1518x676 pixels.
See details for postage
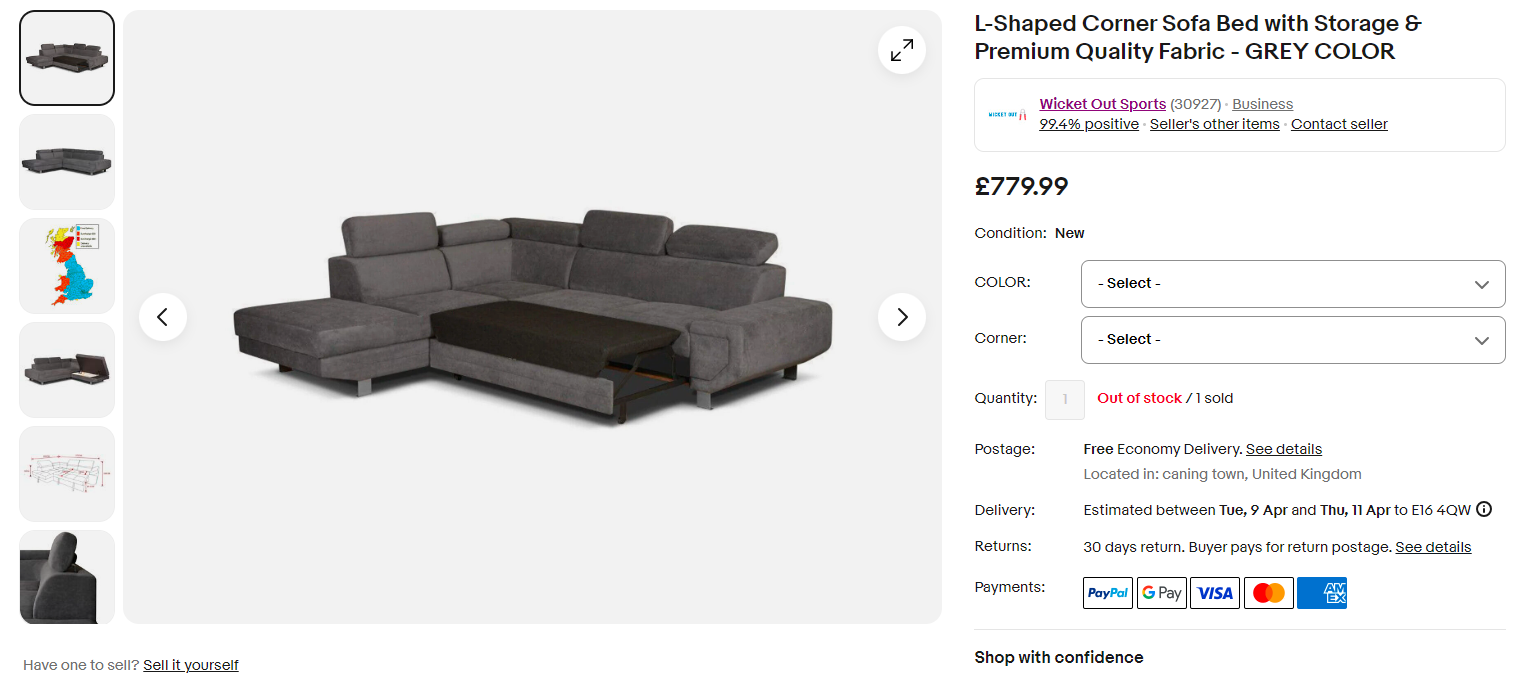[x=1283, y=449]
